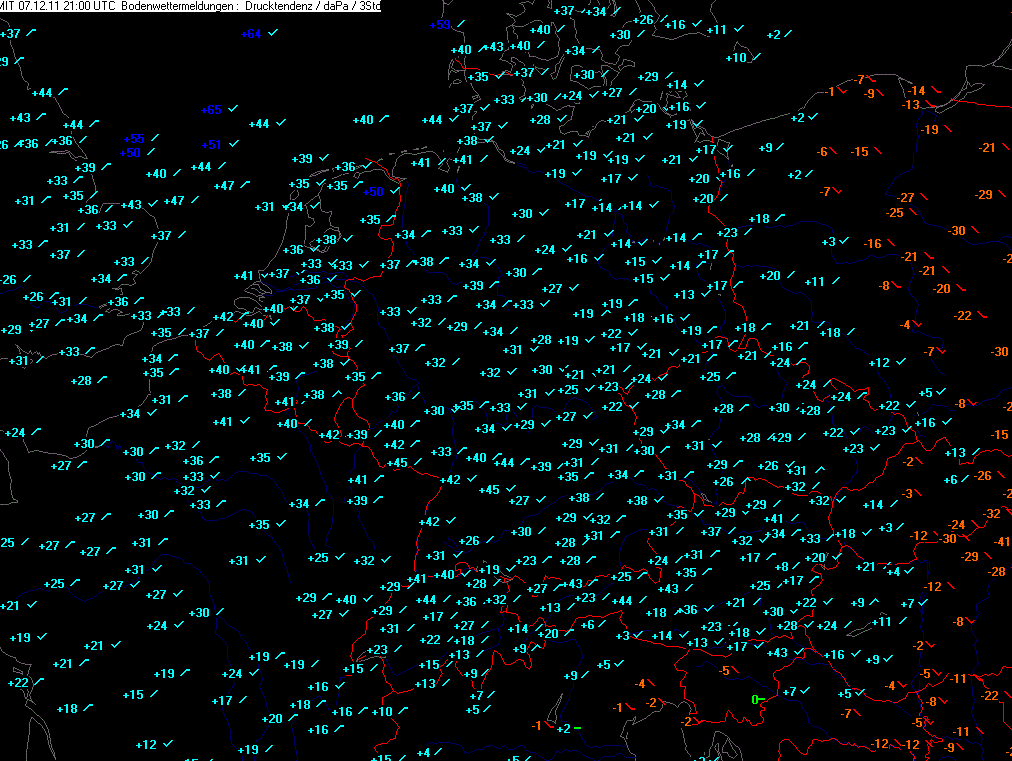1012x761 pixels.
Task: Select the orange -6 station reading
Action: (823, 152)
